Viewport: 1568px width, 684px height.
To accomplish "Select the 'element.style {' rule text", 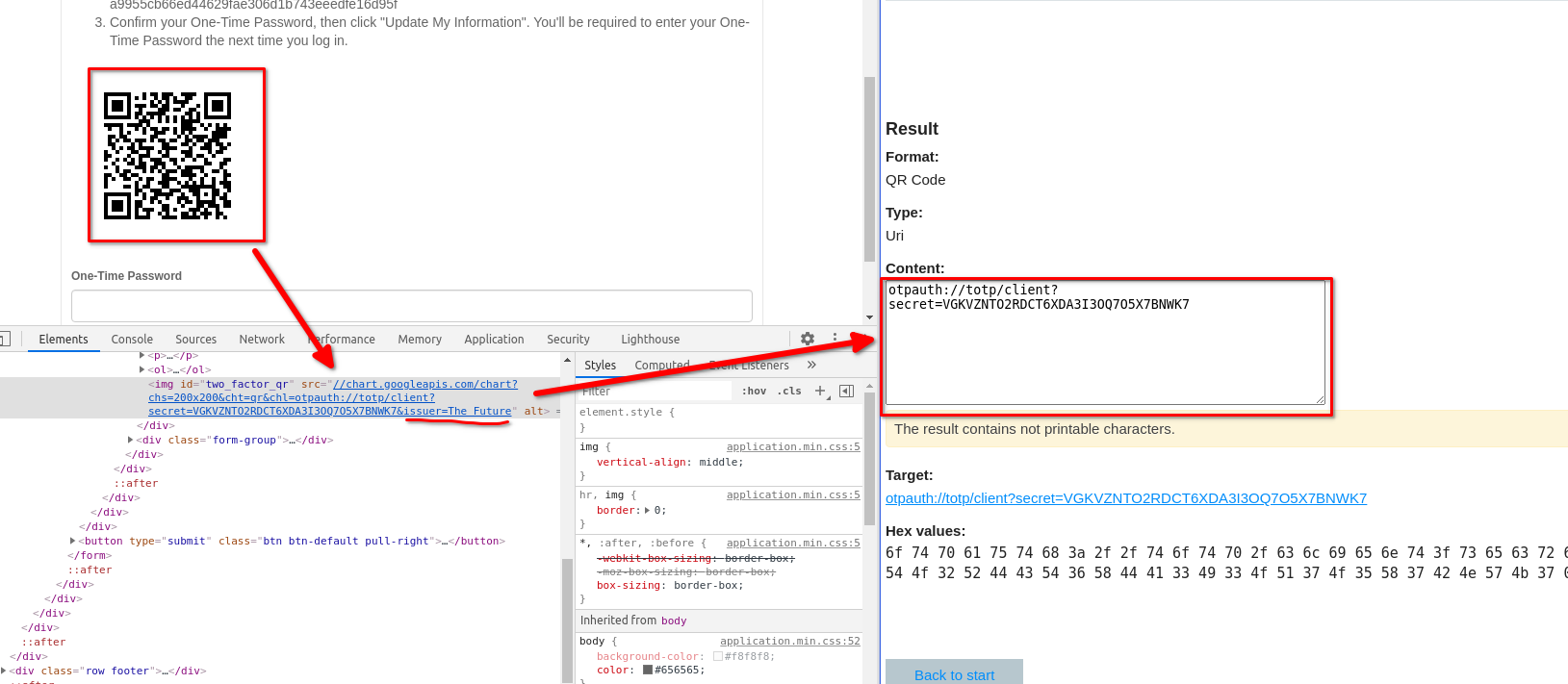I will pos(628,412).
